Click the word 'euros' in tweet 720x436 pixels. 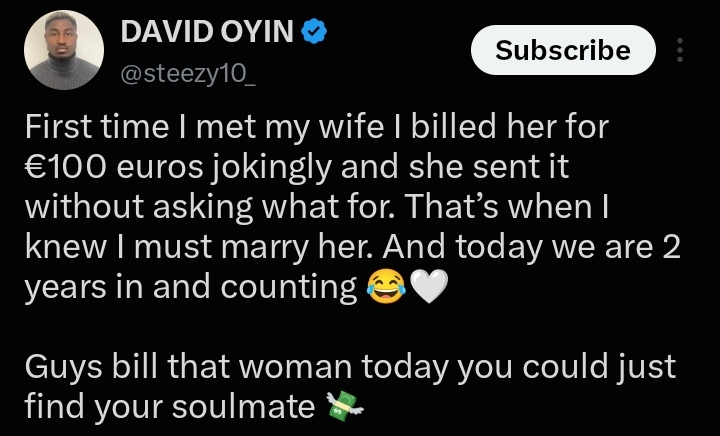coord(159,168)
